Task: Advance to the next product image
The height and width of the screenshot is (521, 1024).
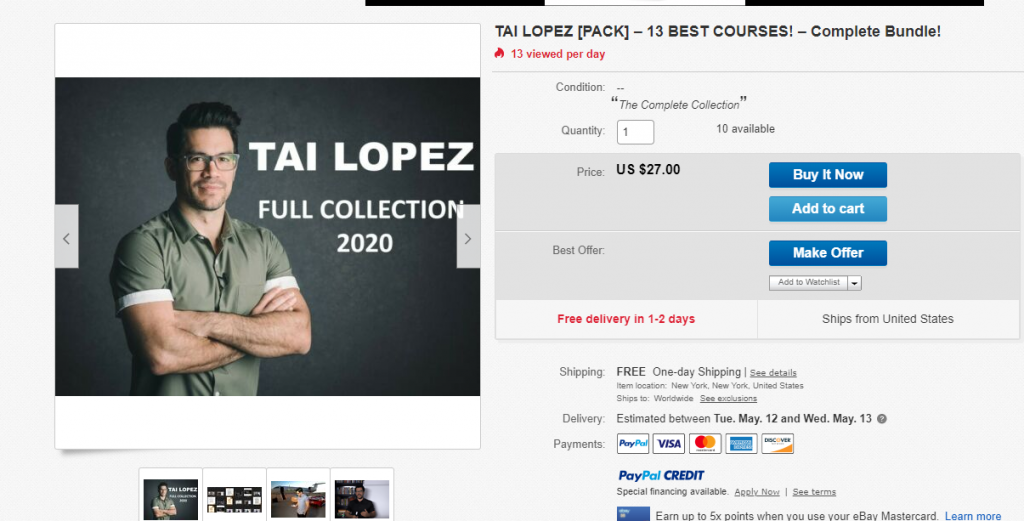Action: click(468, 237)
